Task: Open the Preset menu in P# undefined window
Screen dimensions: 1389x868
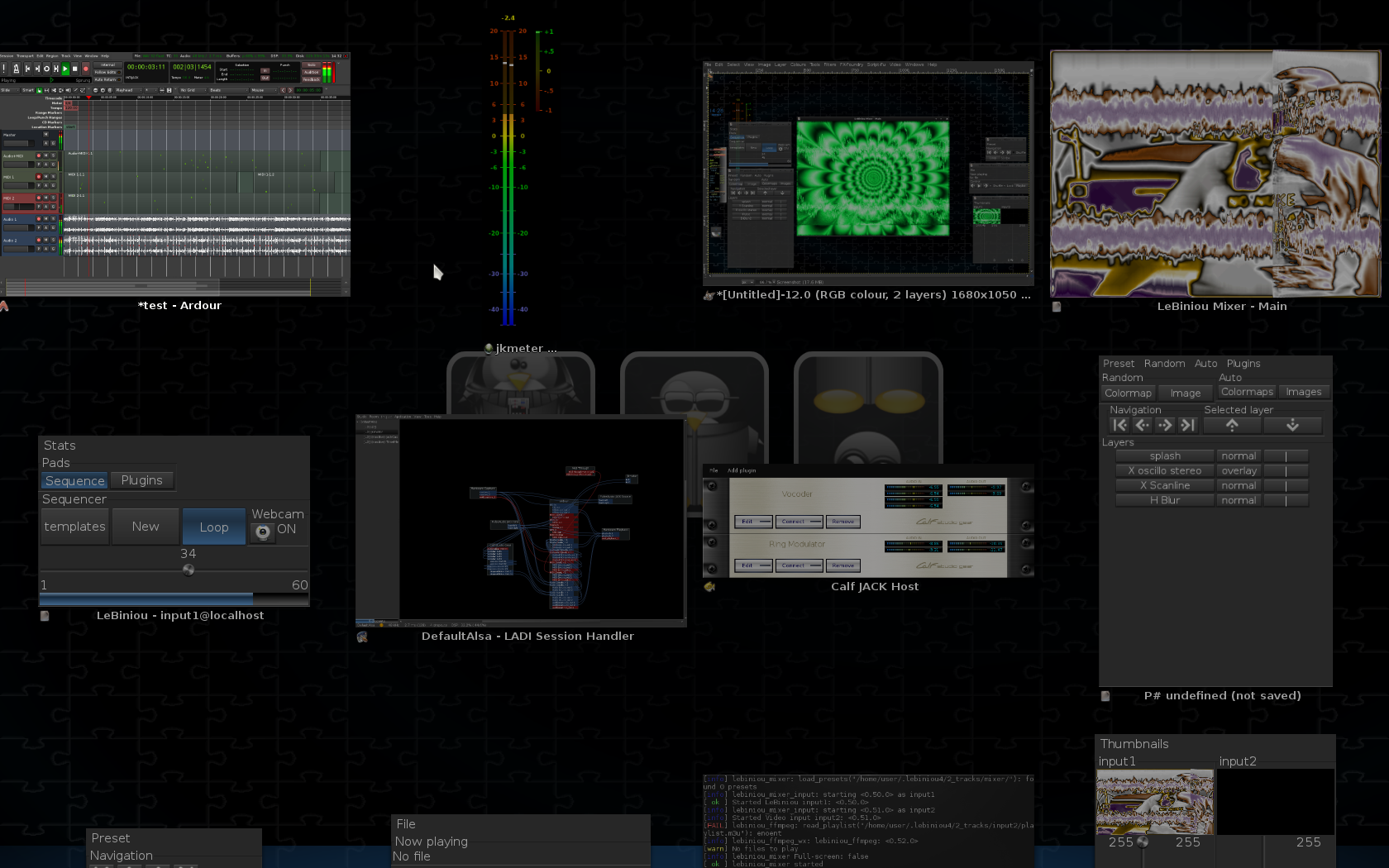Action: [1119, 364]
